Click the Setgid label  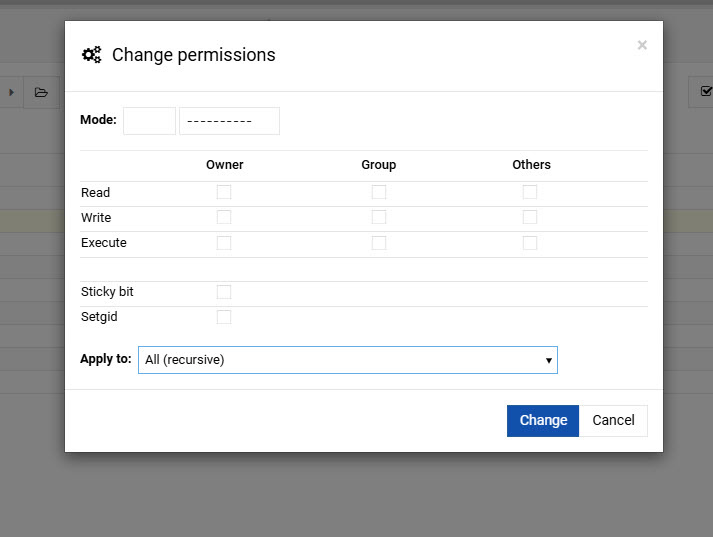[99, 316]
